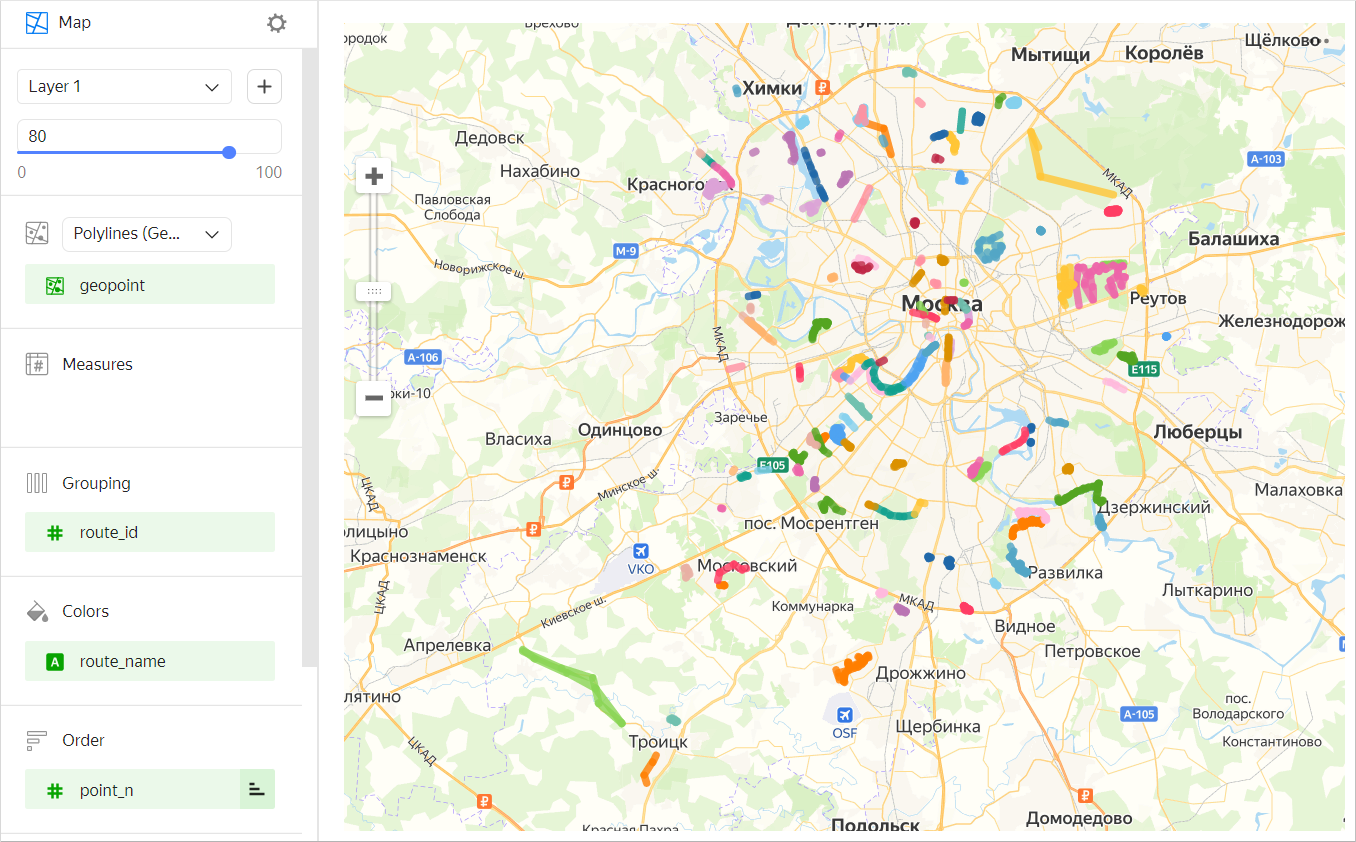This screenshot has width=1356, height=842.
Task: Click the Colors paint bucket icon
Action: pos(36,610)
